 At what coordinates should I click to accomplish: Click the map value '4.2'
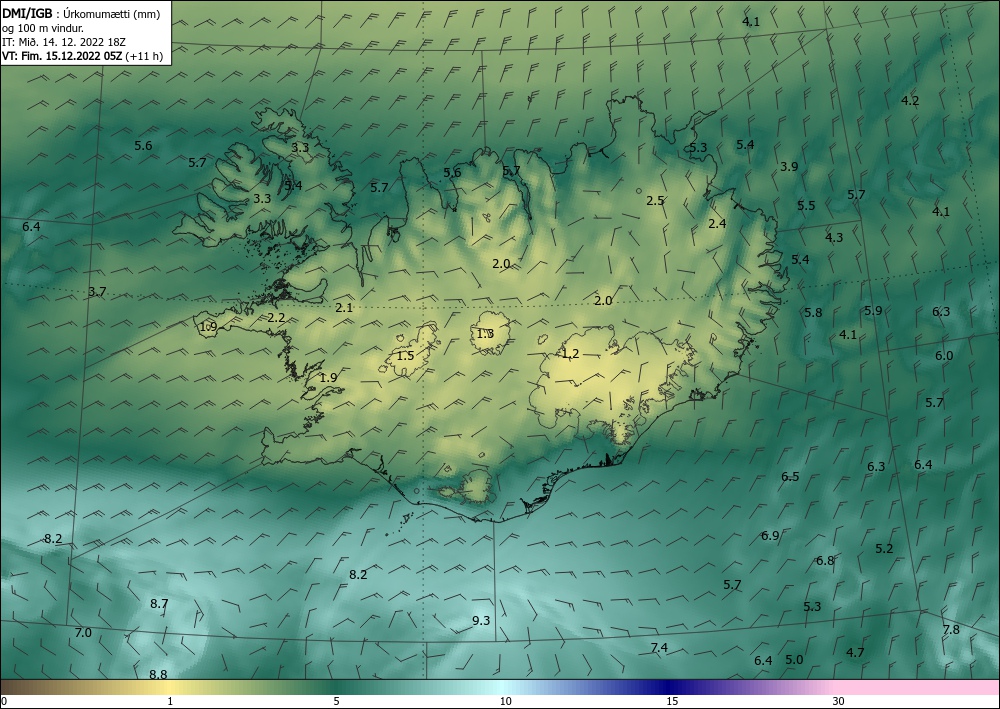click(x=910, y=100)
